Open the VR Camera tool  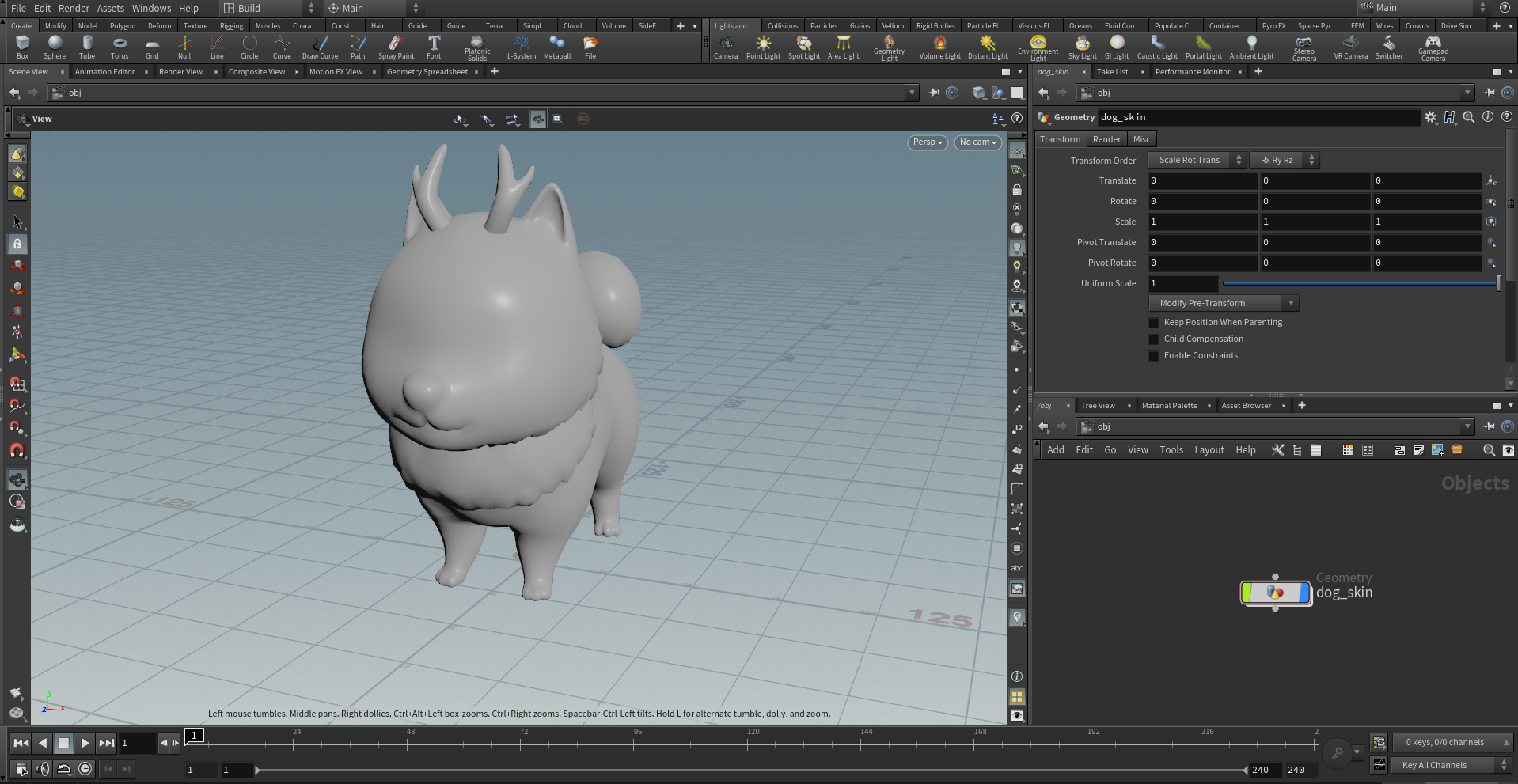pos(1350,47)
